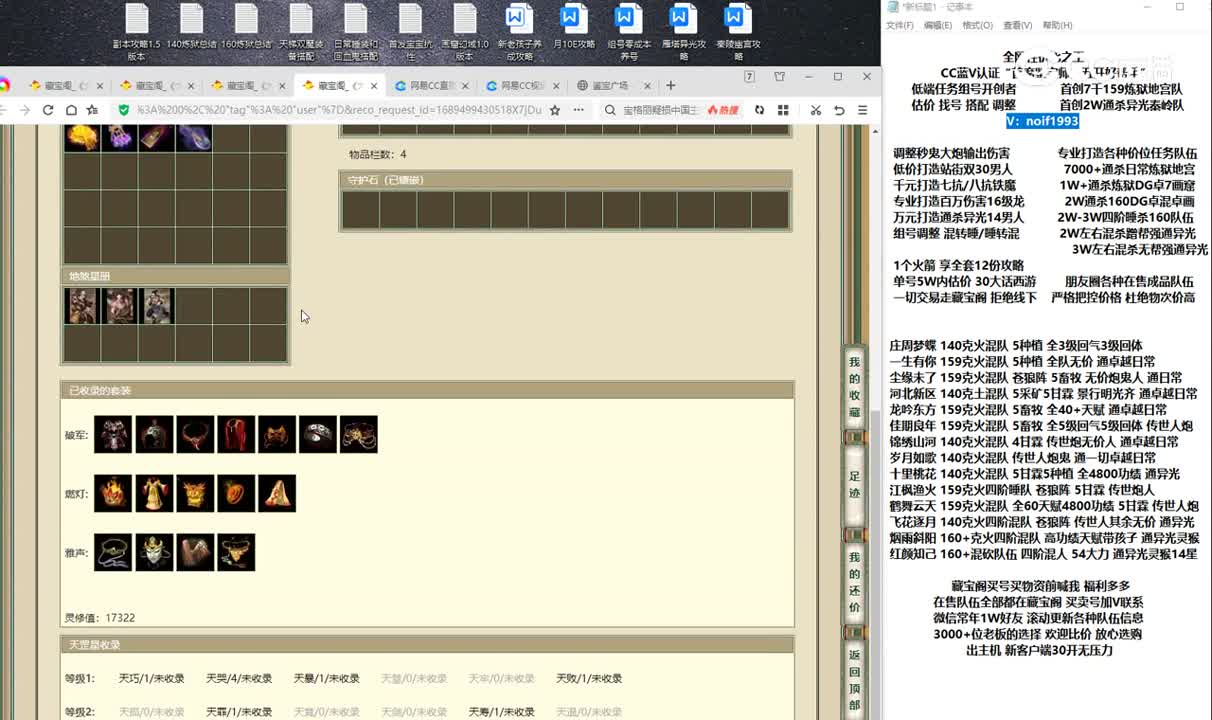Open the browser apps grid icon
Image resolution: width=1212 pixels, height=720 pixels.
[783, 110]
